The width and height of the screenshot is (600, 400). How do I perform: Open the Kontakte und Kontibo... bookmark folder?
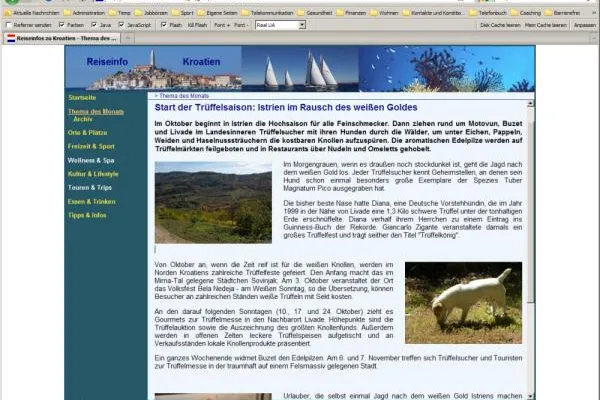pos(434,13)
